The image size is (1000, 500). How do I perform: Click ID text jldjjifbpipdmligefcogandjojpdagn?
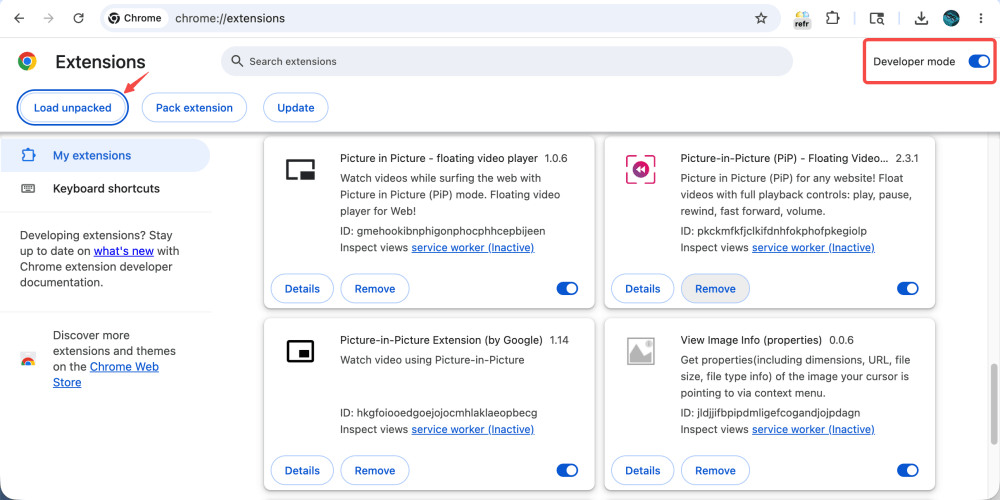770,413
